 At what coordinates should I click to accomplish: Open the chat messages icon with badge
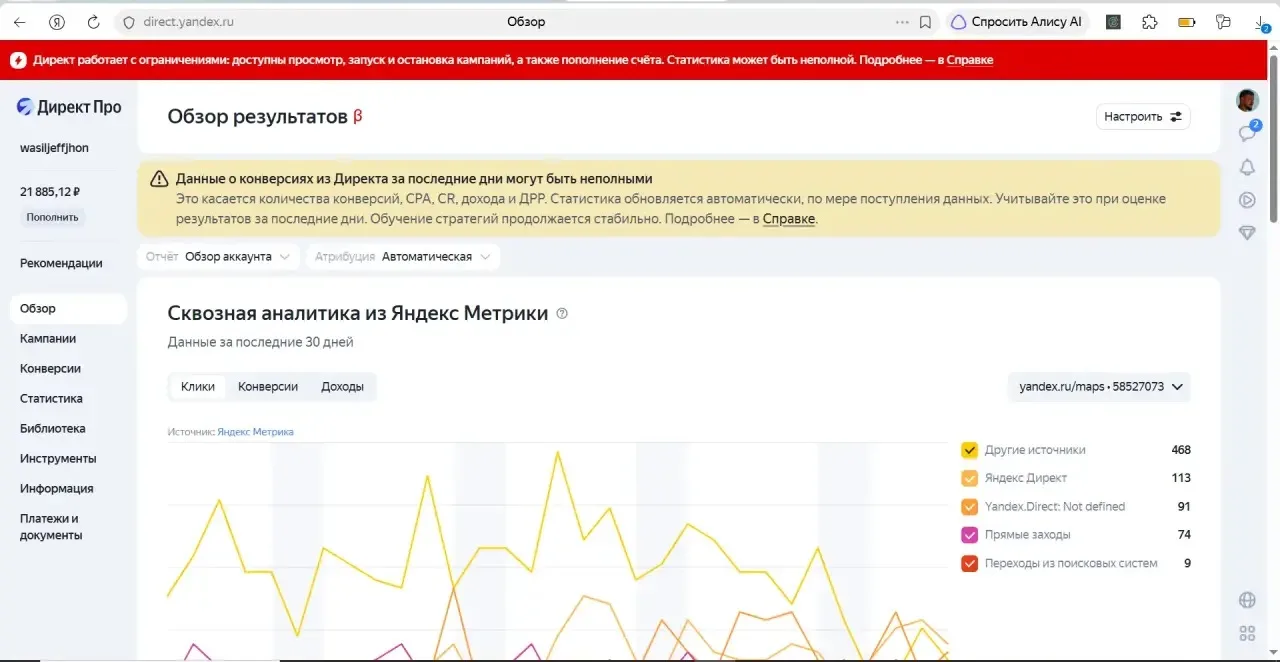coord(1247,132)
